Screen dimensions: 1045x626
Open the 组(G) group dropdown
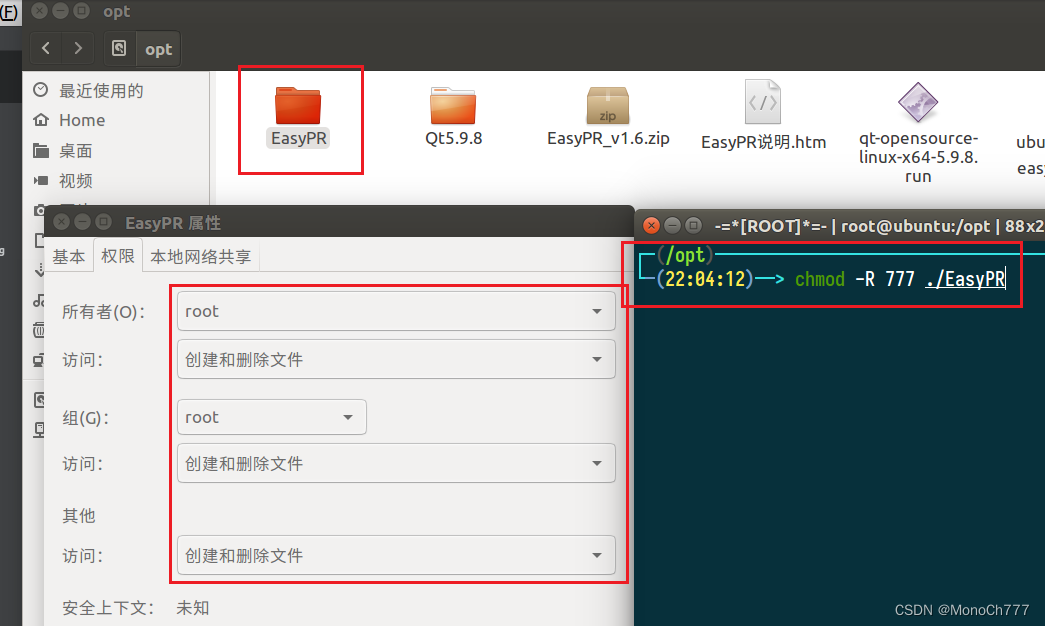point(271,417)
